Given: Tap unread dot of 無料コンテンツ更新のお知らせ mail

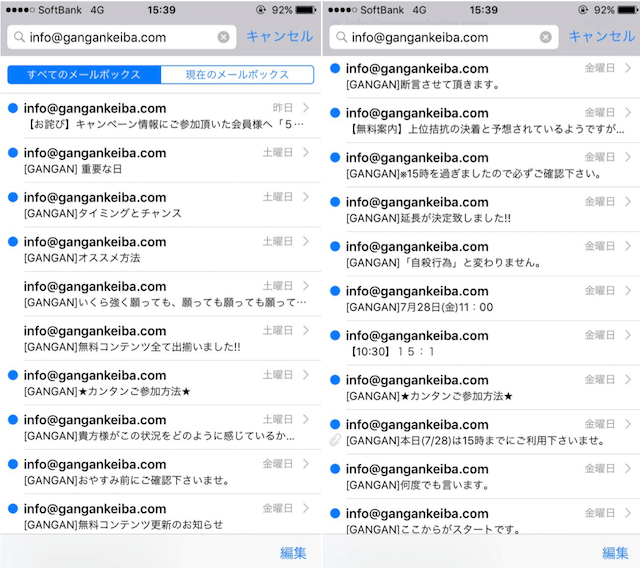Looking at the screenshot, I should pyautogui.click(x=13, y=508).
